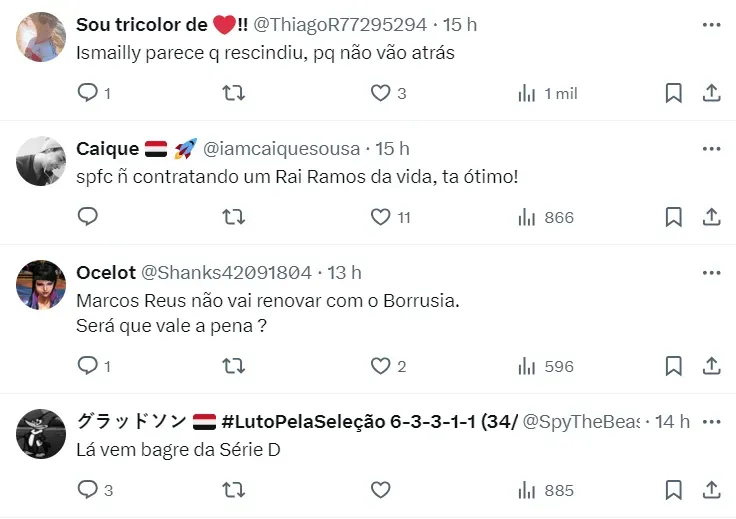
Task: Open the 15 h timestamp on Caique's tweet
Action: (x=392, y=149)
